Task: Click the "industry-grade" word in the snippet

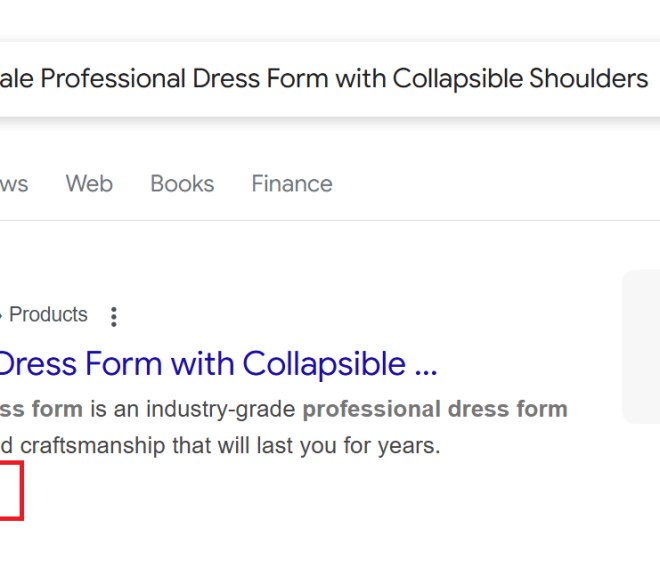Action: point(221,409)
